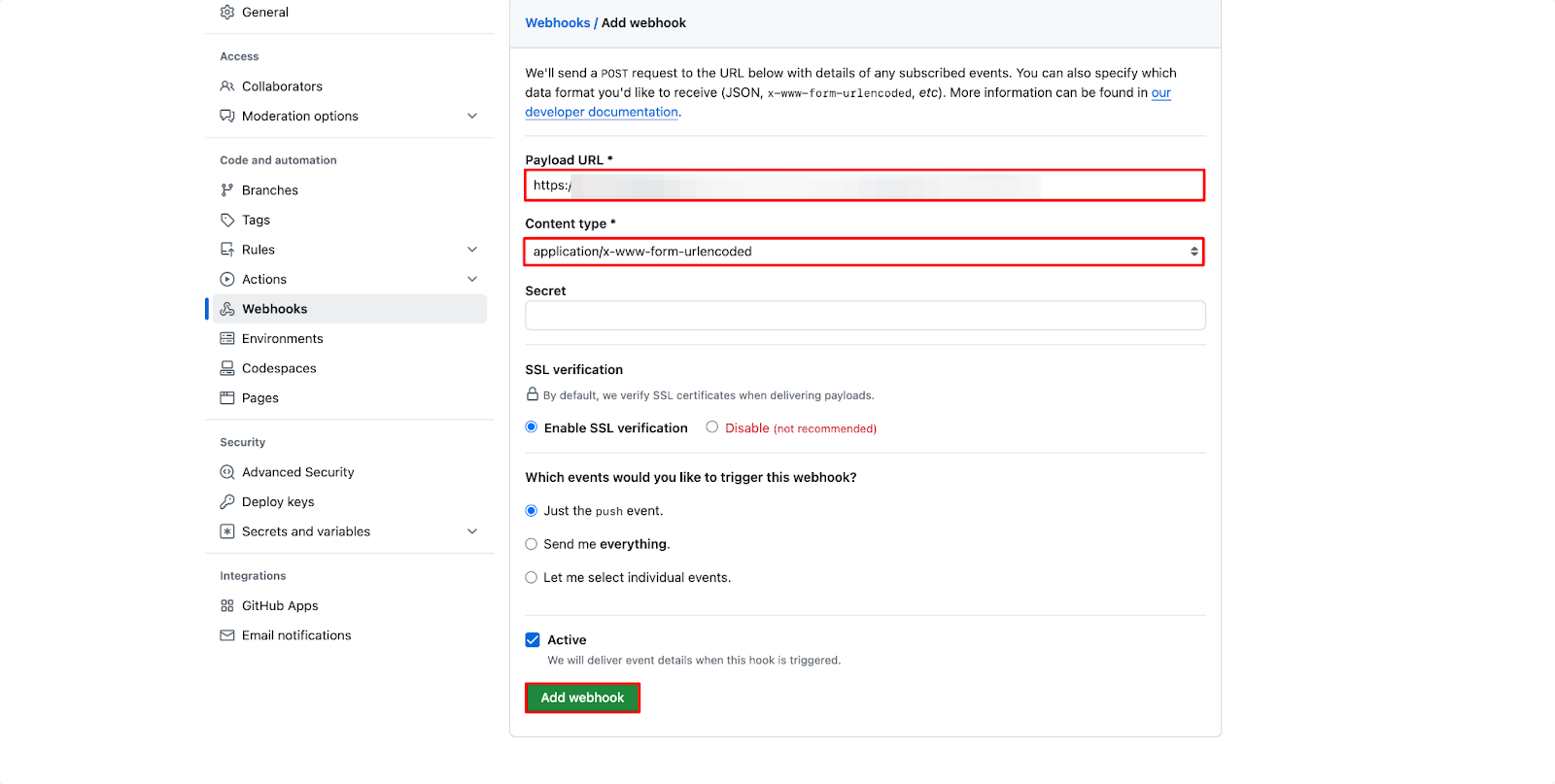
Task: Go to the Pages settings item
Action: [259, 398]
